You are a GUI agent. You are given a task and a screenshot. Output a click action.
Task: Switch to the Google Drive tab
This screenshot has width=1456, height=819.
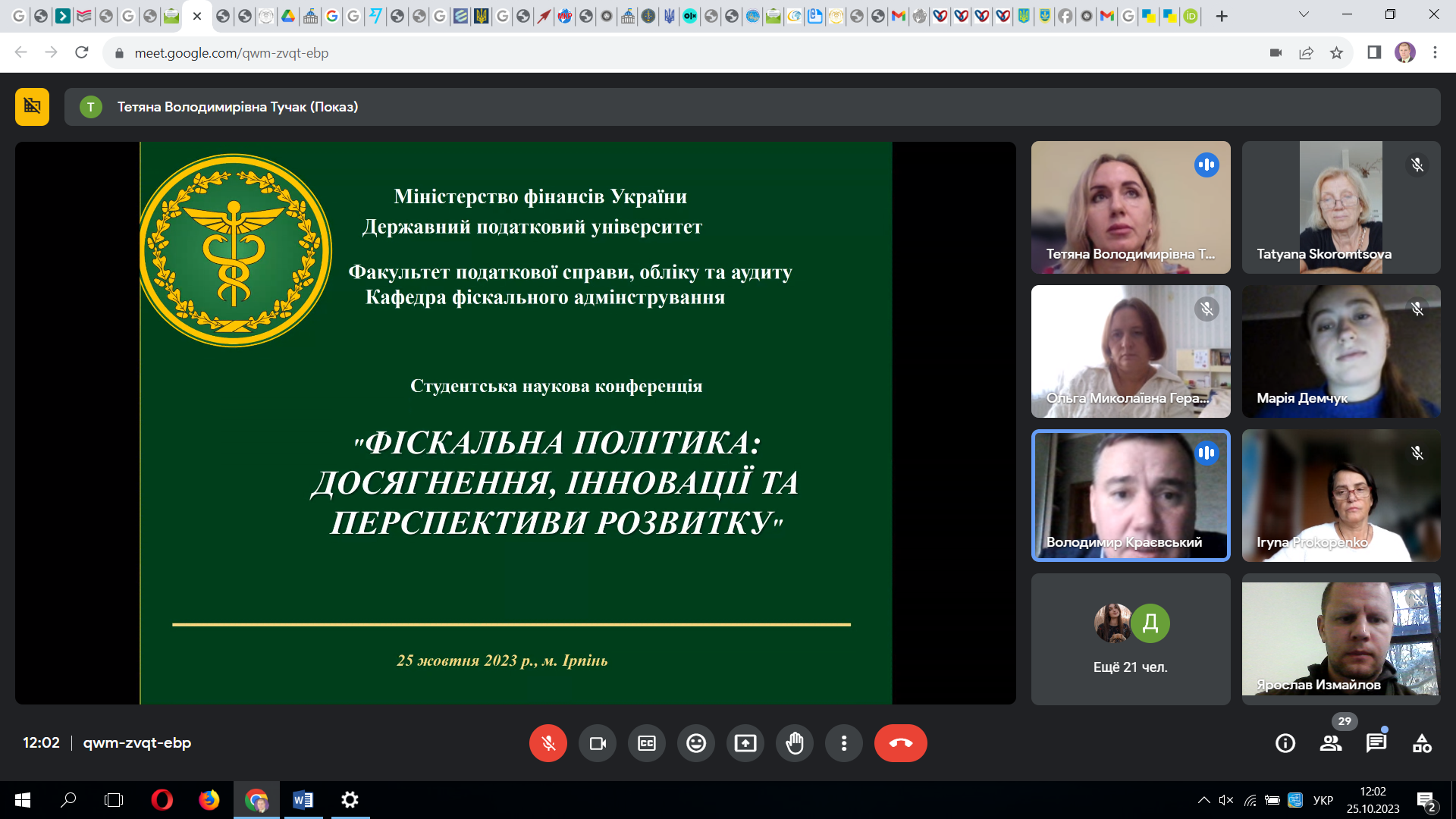click(288, 16)
